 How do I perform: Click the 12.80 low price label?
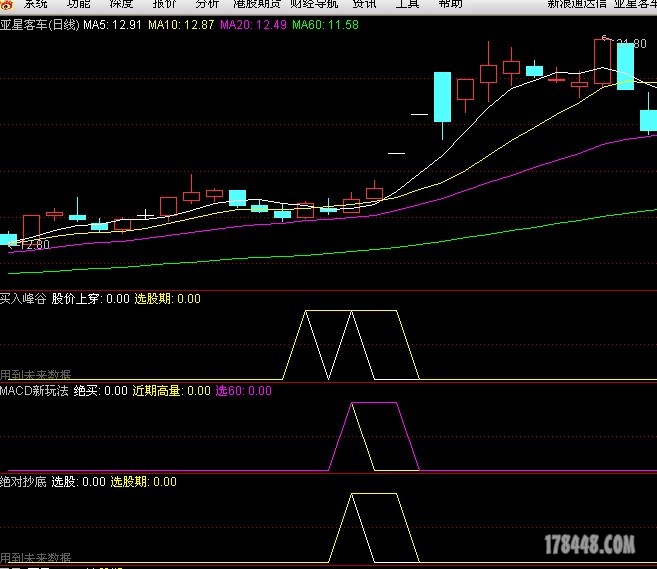point(34,244)
